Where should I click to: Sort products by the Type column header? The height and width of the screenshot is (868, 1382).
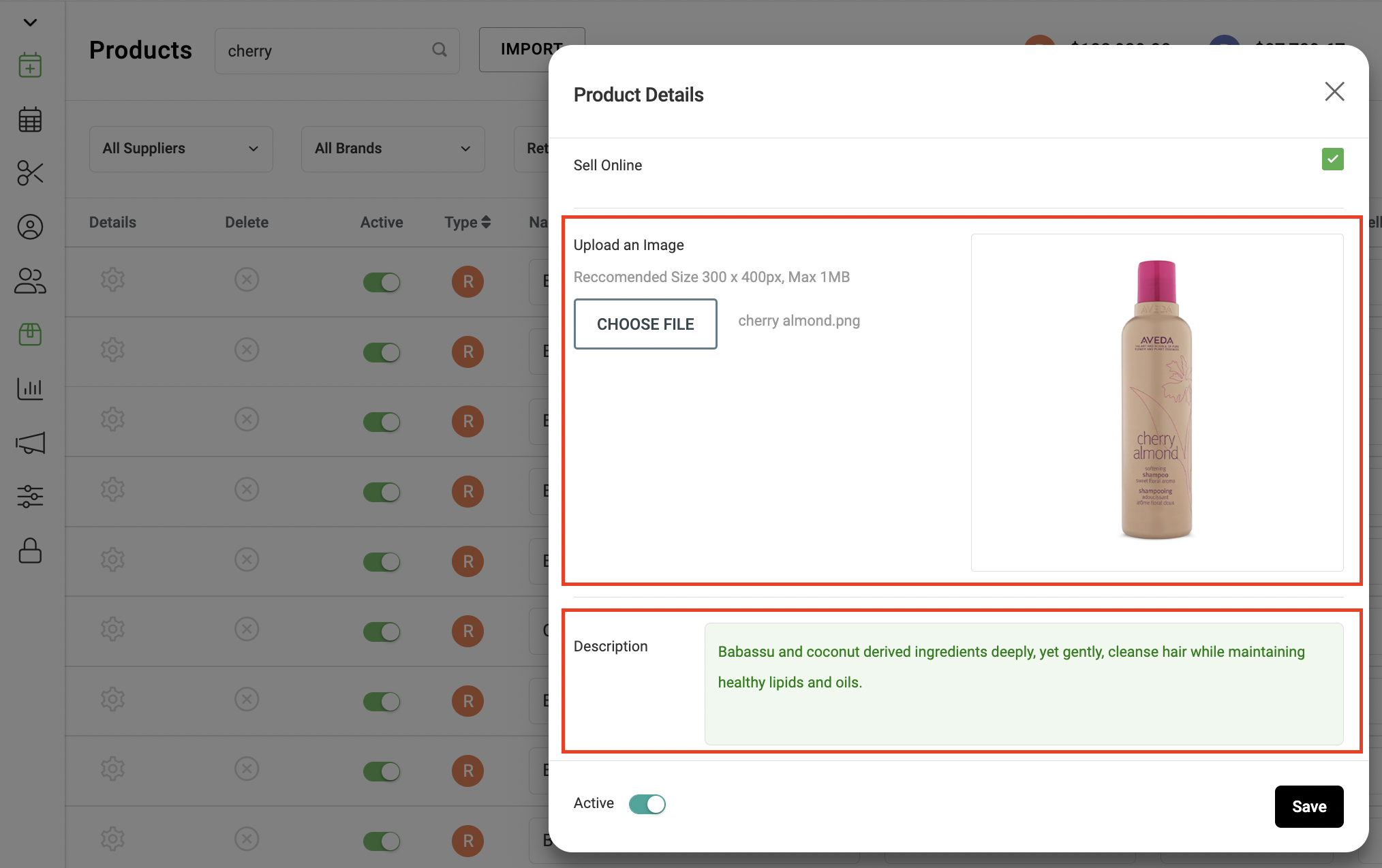(x=467, y=222)
